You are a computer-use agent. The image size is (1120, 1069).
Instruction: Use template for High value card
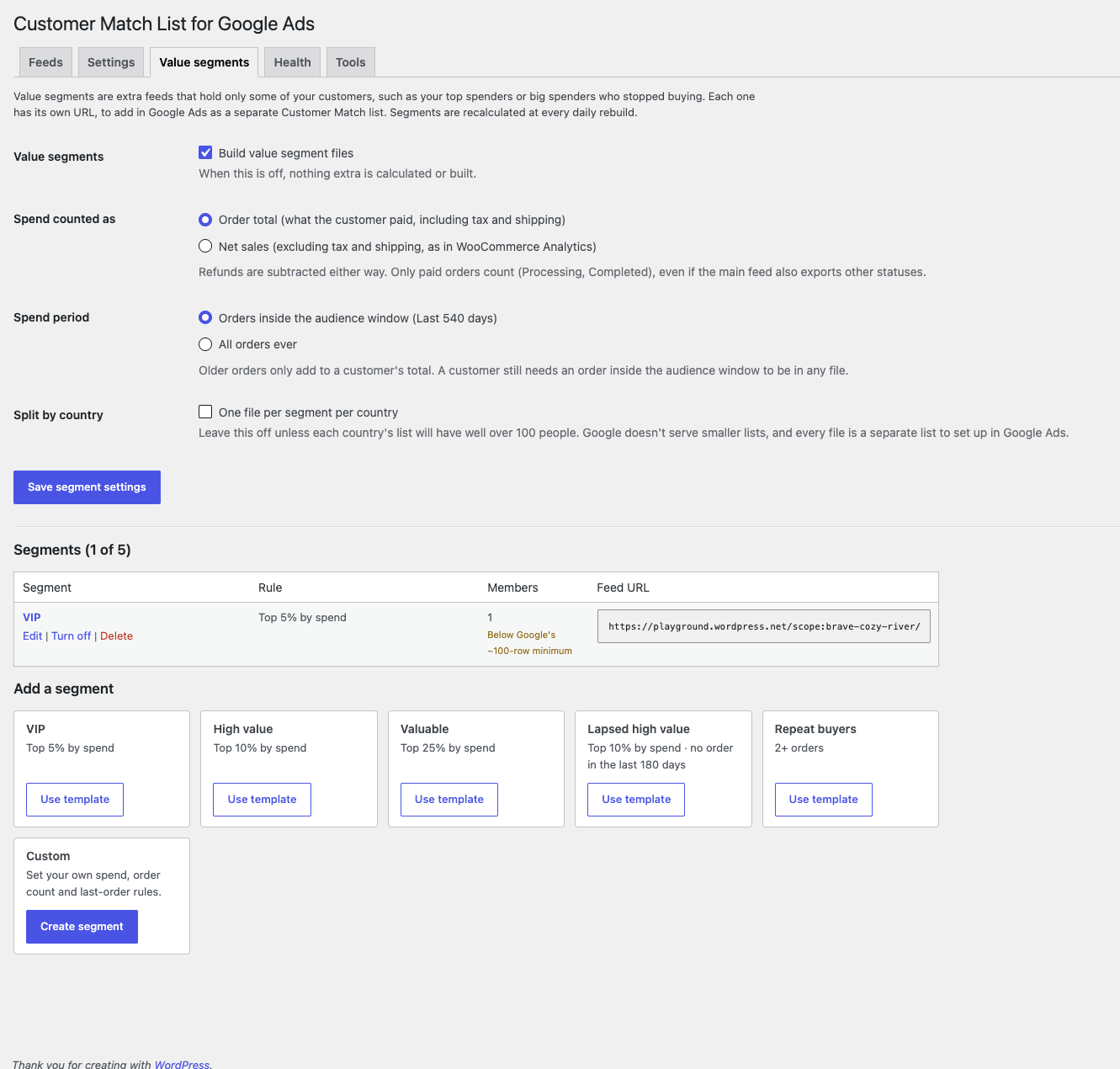262,800
